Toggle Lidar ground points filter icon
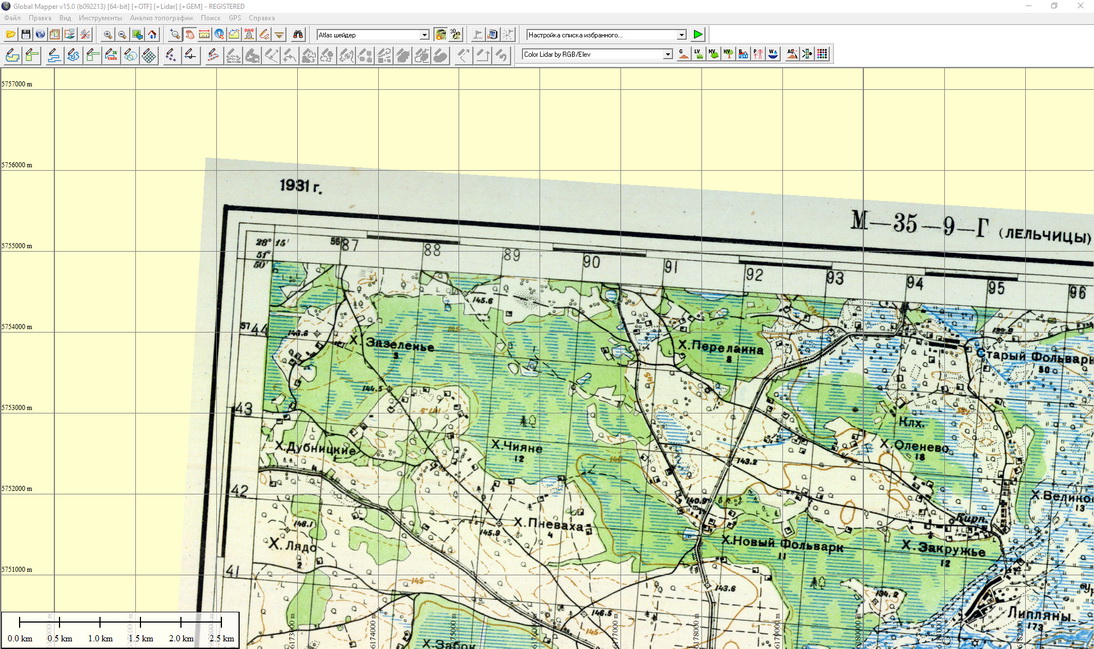 (684, 54)
